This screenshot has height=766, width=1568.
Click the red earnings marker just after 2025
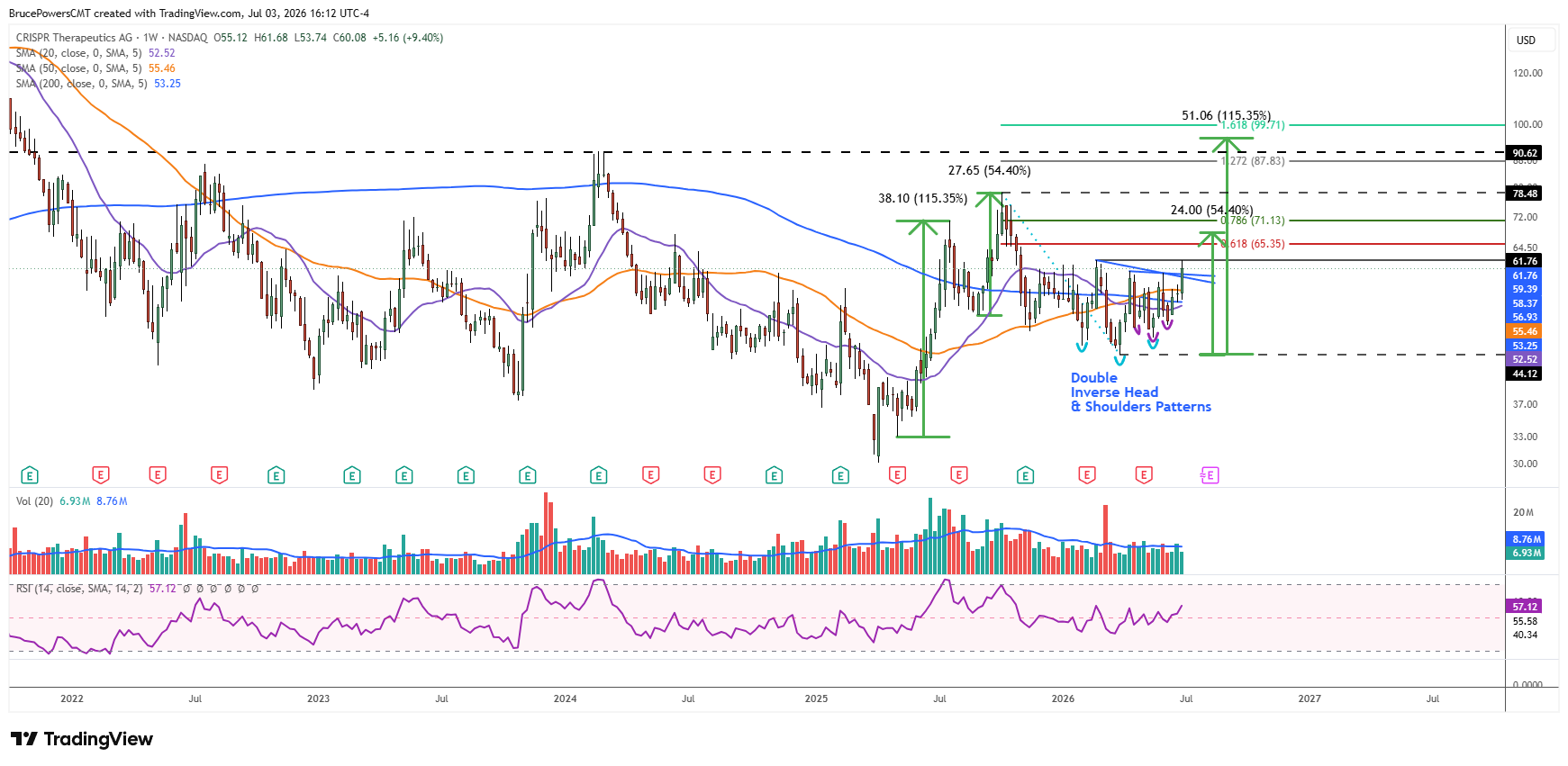(x=897, y=475)
